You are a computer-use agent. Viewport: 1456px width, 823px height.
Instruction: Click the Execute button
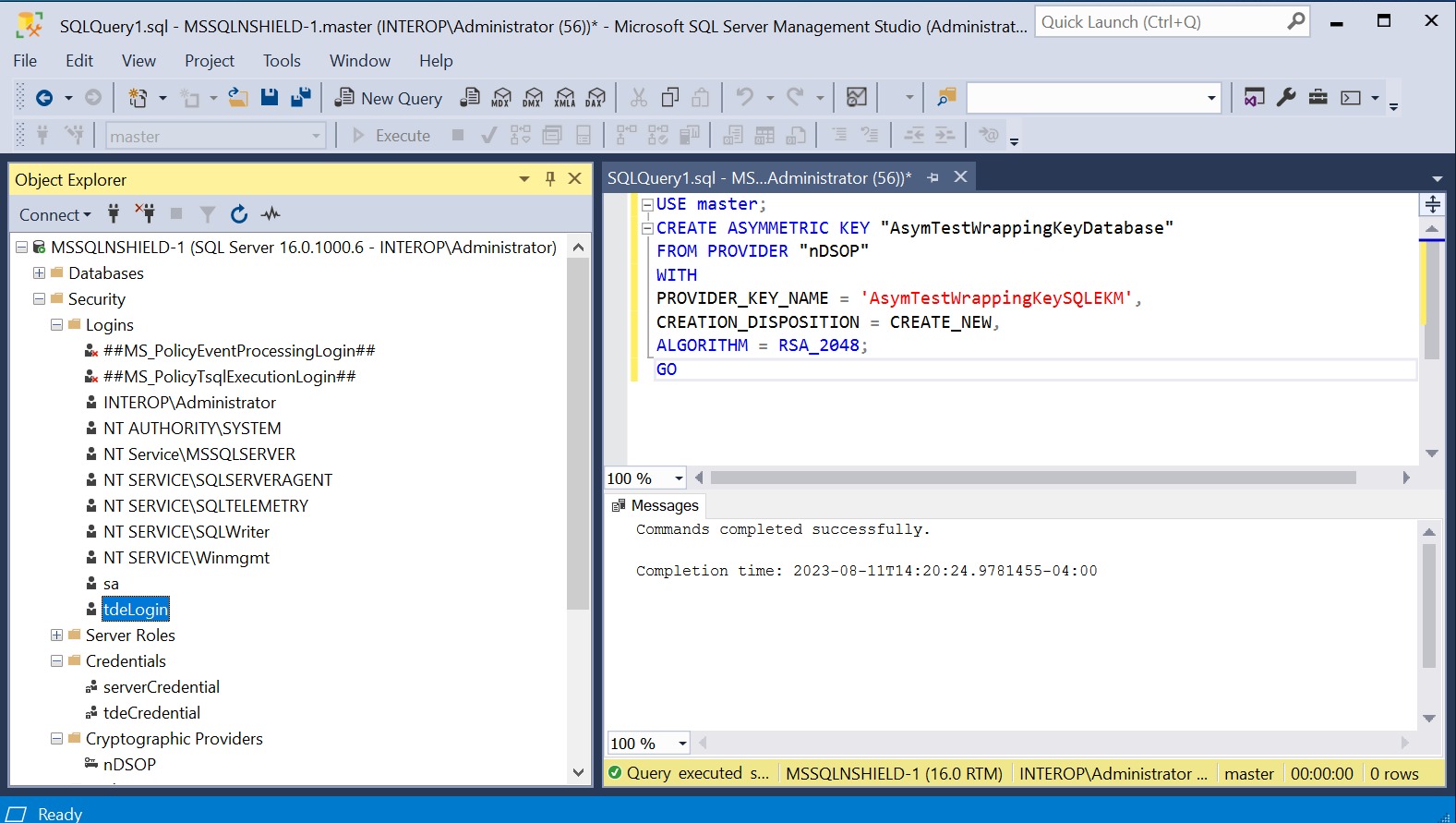coord(391,136)
